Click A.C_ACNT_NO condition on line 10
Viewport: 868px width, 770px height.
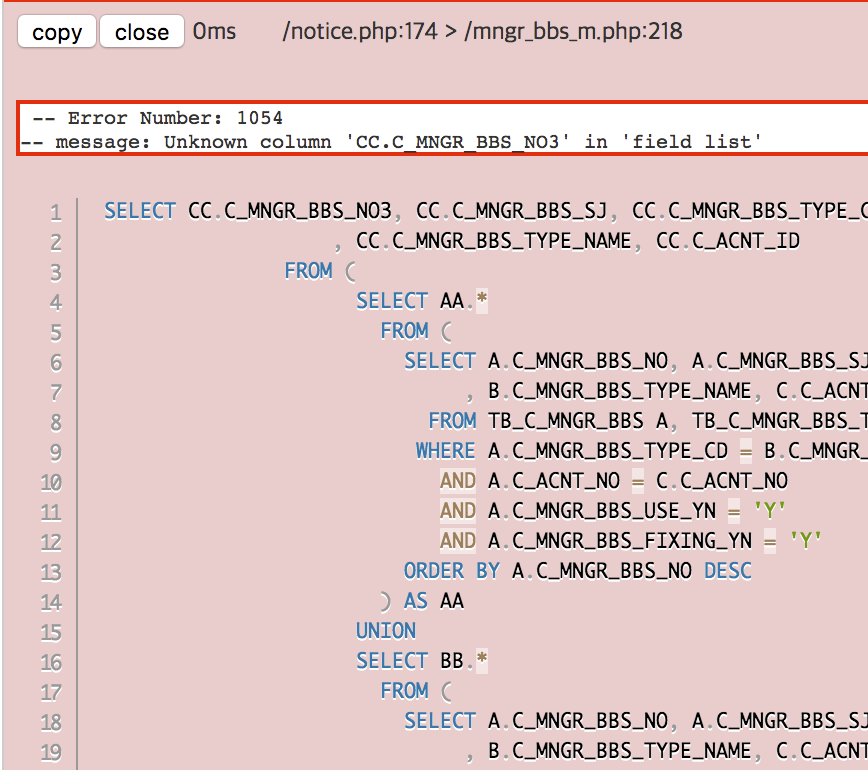550,481
